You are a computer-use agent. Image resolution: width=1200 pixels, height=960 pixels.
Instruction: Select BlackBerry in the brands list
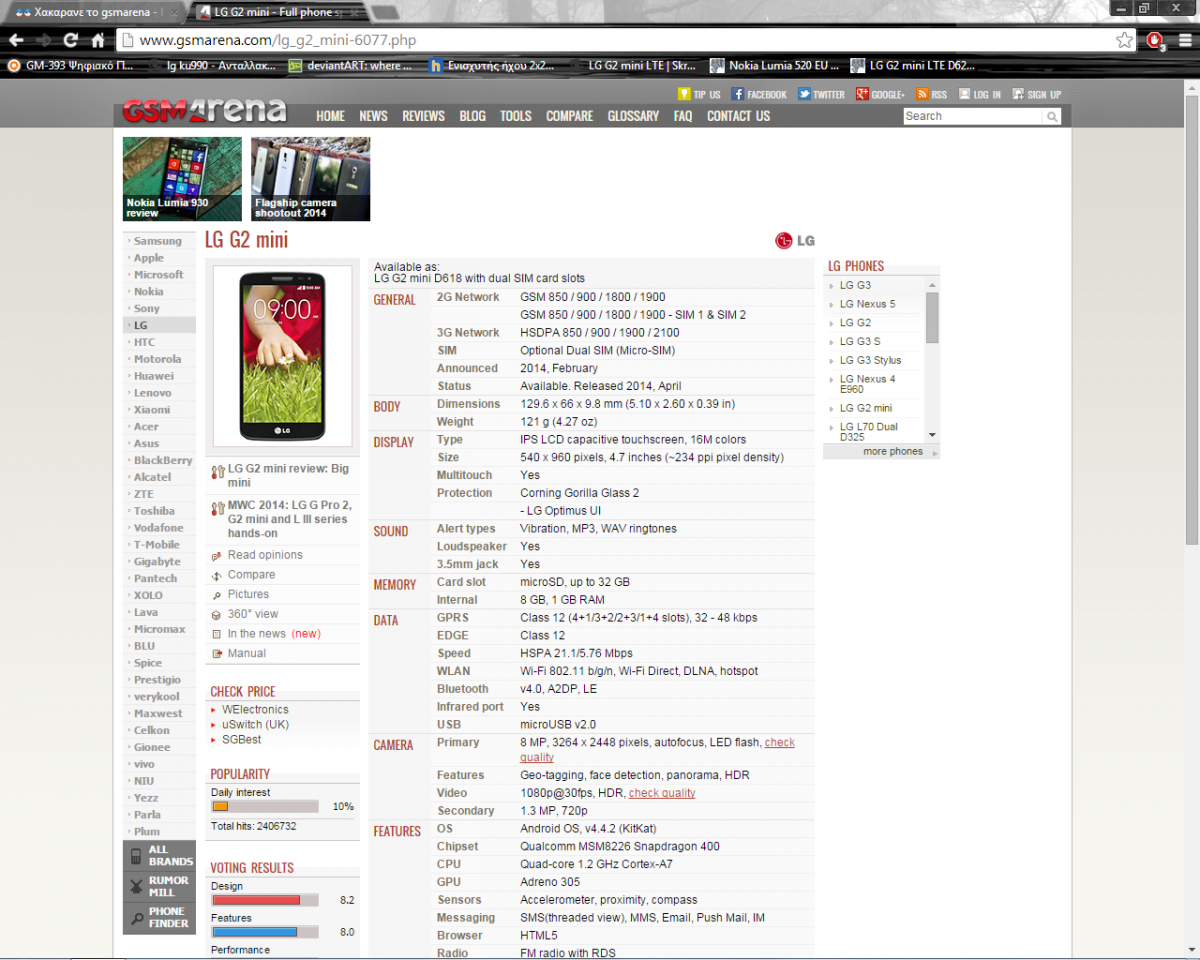pos(163,461)
